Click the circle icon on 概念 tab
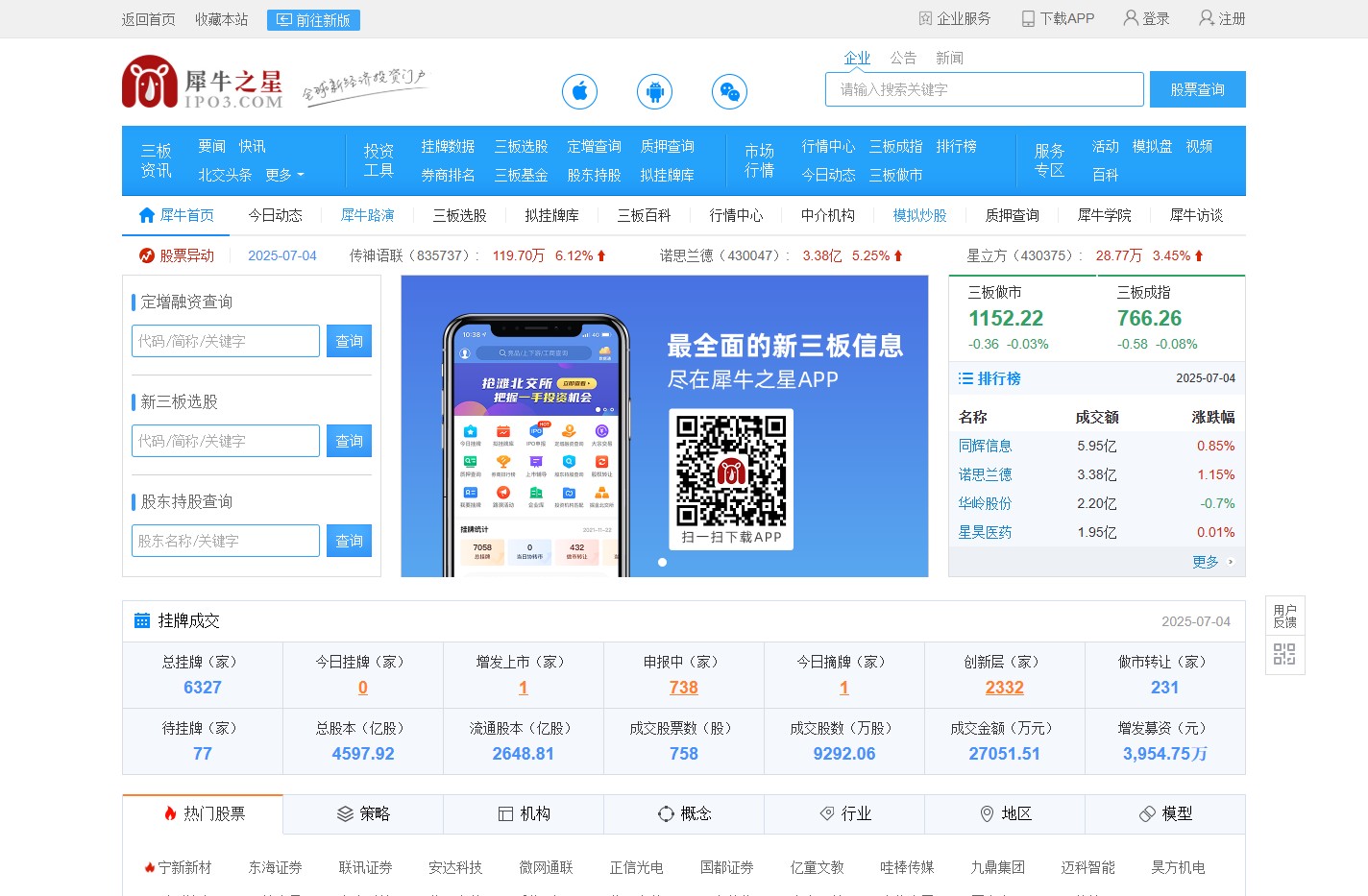1368x896 pixels. pos(666,813)
